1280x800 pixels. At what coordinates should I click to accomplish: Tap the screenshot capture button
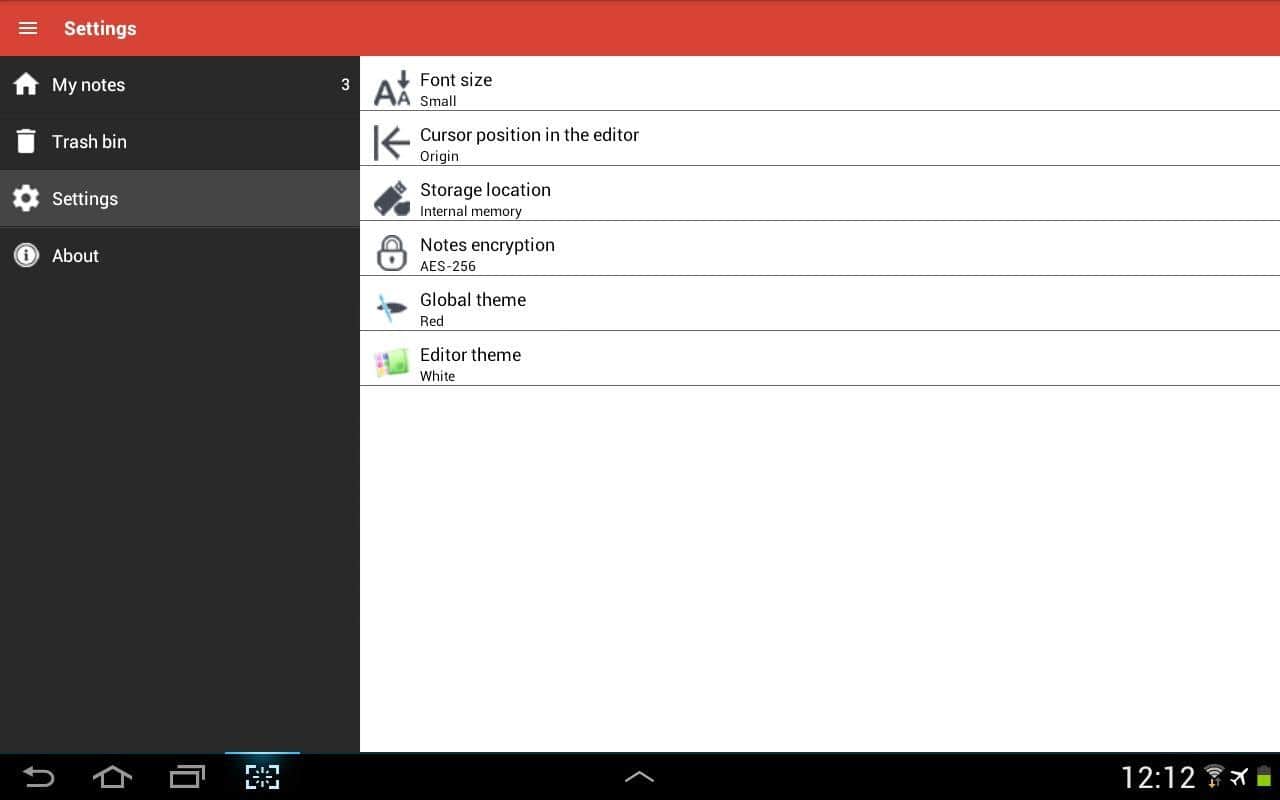pos(262,777)
